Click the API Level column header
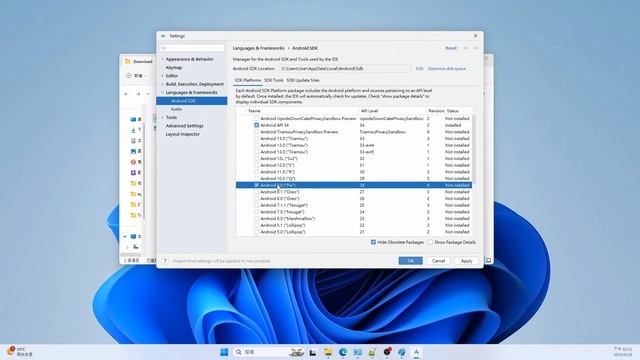 click(x=369, y=111)
